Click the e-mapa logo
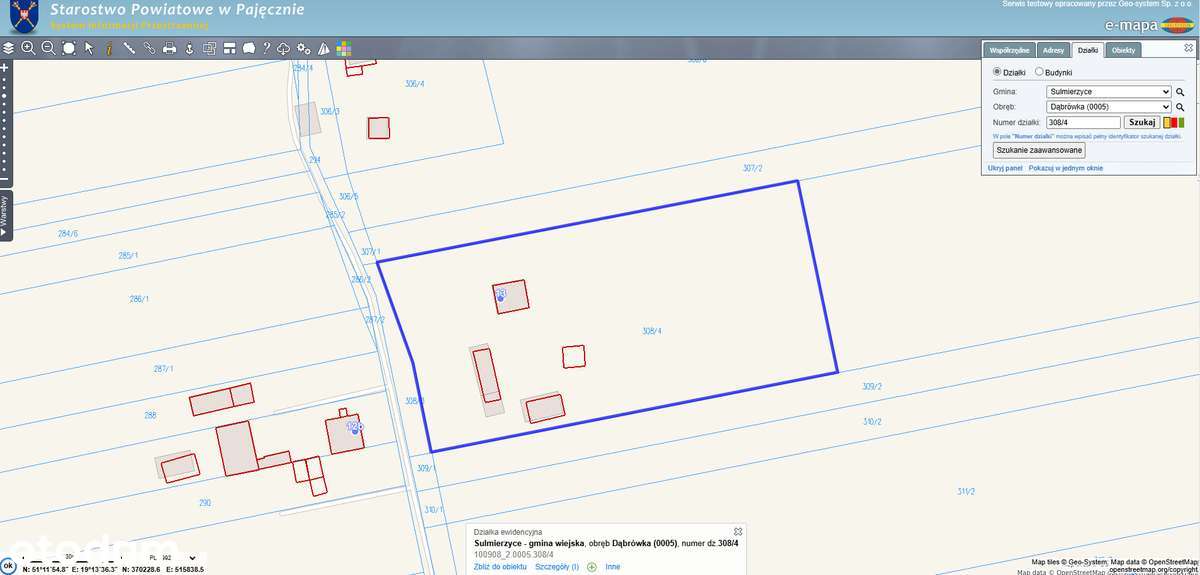Viewport: 1200px width, 575px height. pos(1149,25)
